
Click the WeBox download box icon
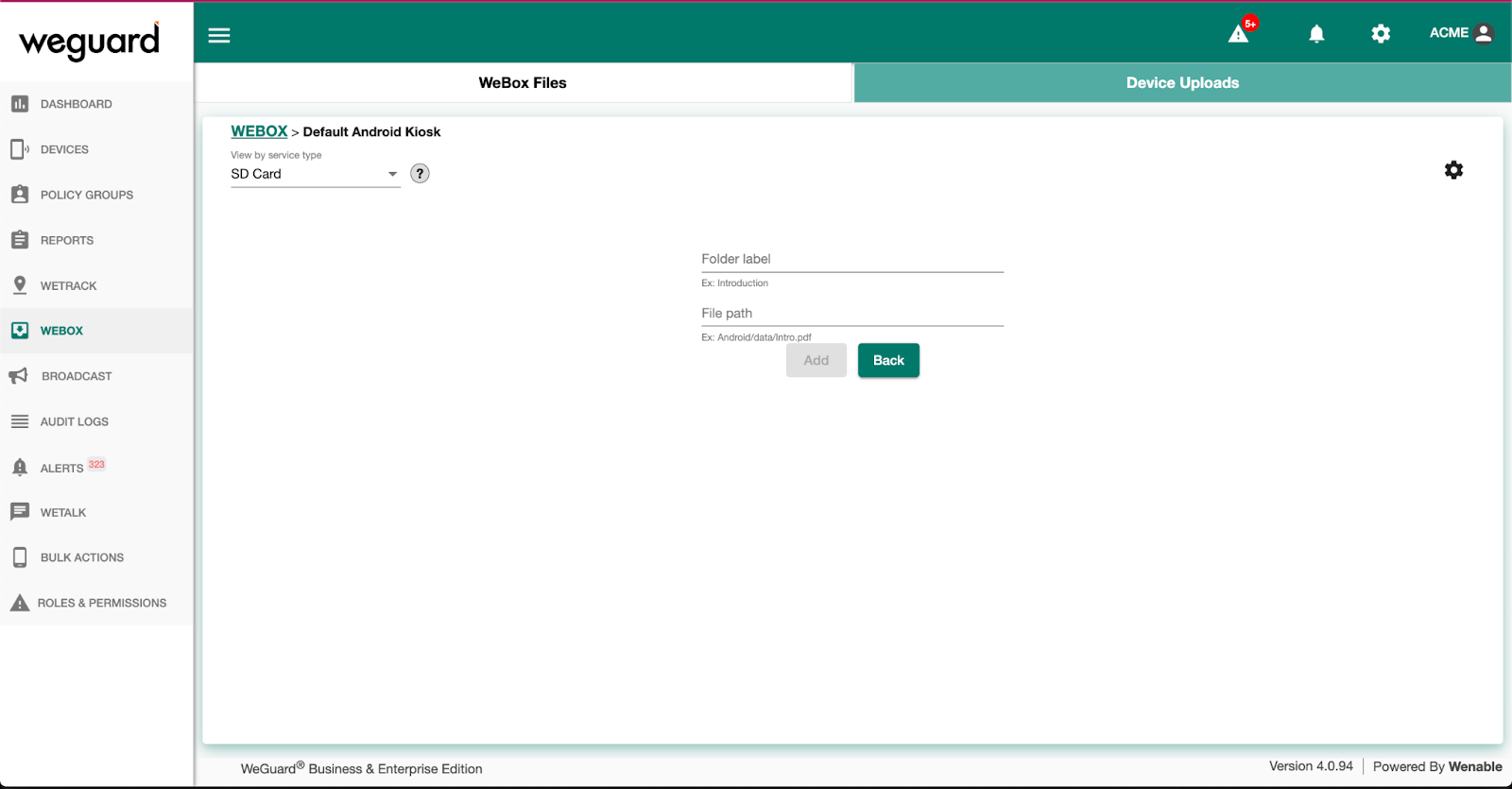20,331
